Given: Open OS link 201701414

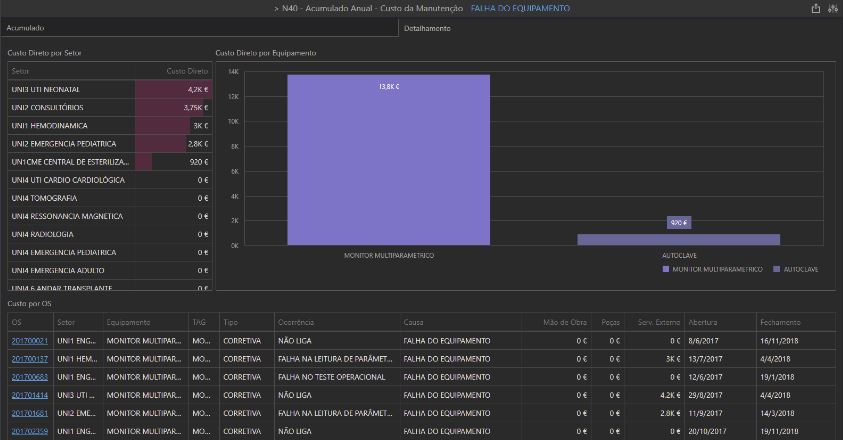Looking at the screenshot, I should (29, 395).
